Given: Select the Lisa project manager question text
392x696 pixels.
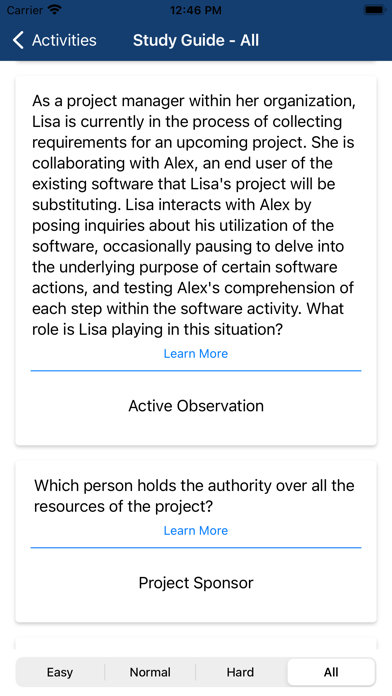Looking at the screenshot, I should [194, 215].
